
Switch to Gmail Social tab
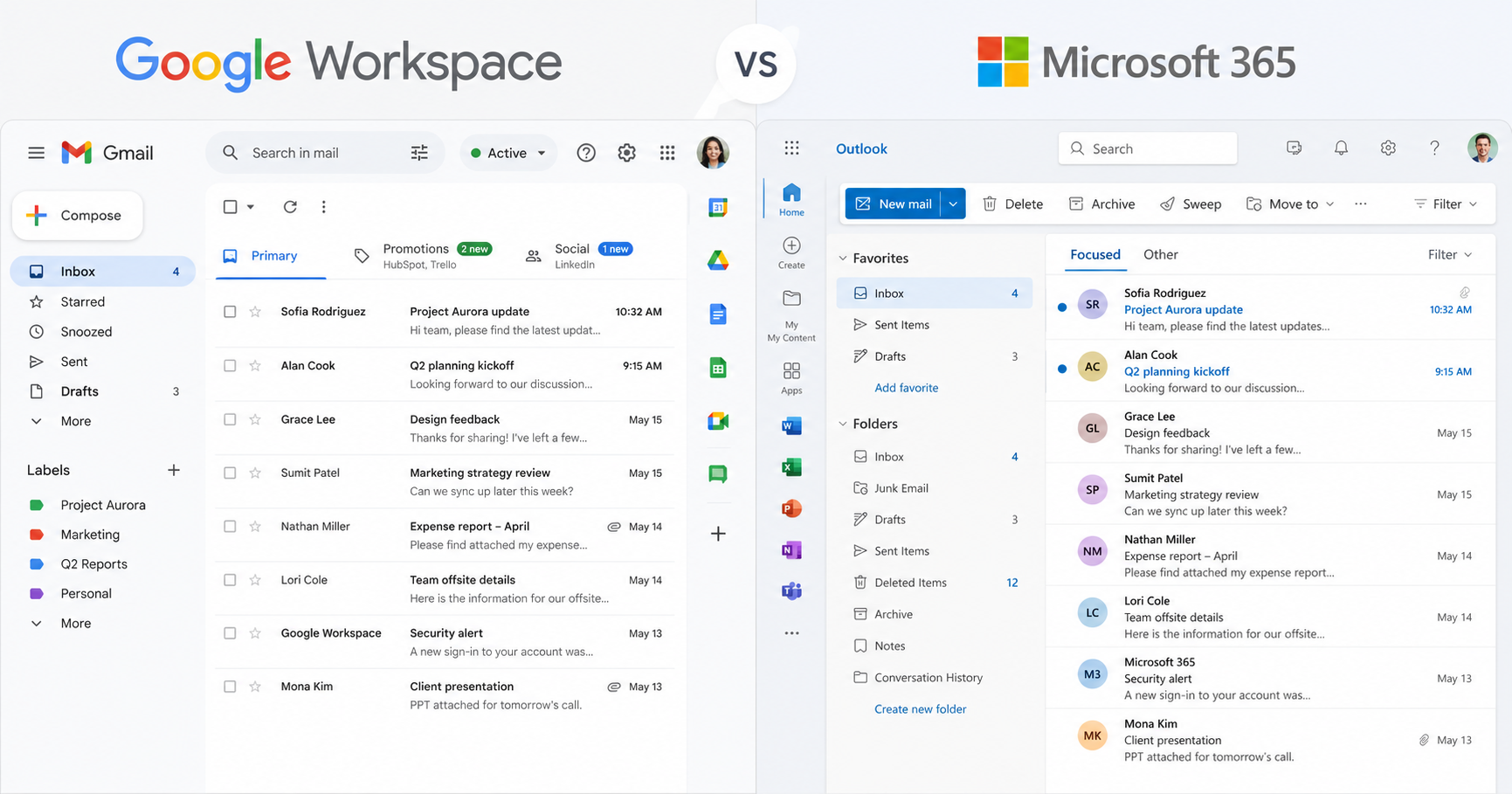click(579, 256)
